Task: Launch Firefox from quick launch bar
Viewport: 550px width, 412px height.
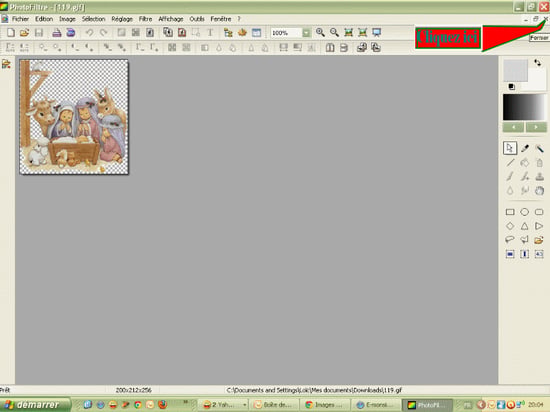Action: pos(162,405)
